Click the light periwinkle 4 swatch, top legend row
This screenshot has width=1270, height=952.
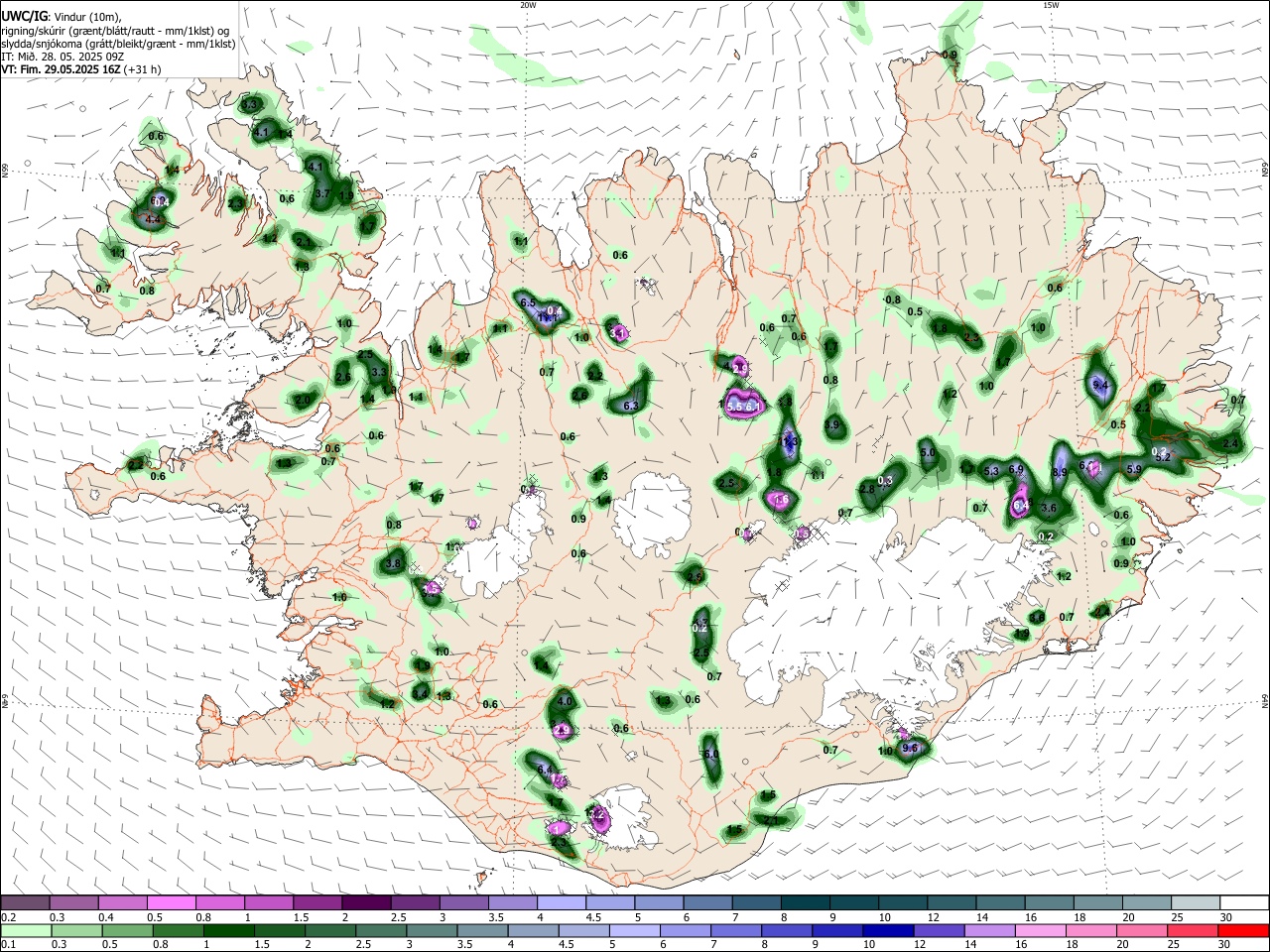(562, 903)
